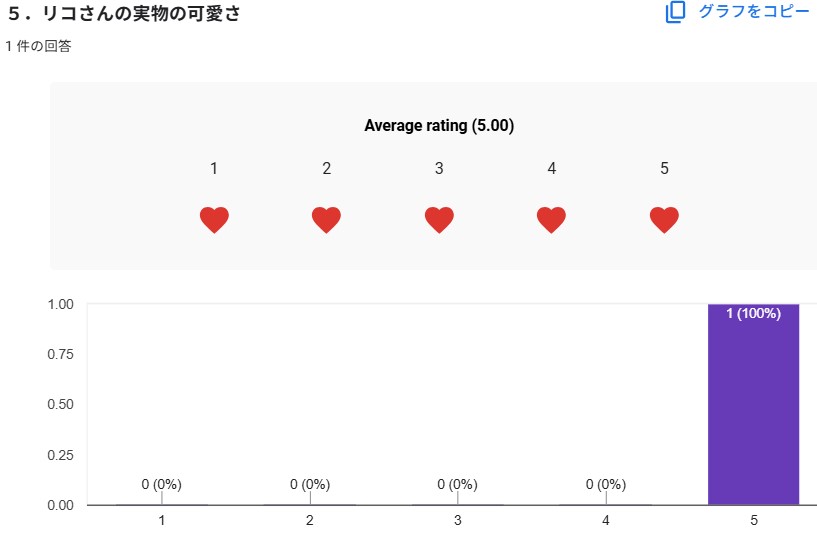This screenshot has height=543, width=817.
Task: Click the question title リコさんの実物の可愛さ
Action: (141, 14)
